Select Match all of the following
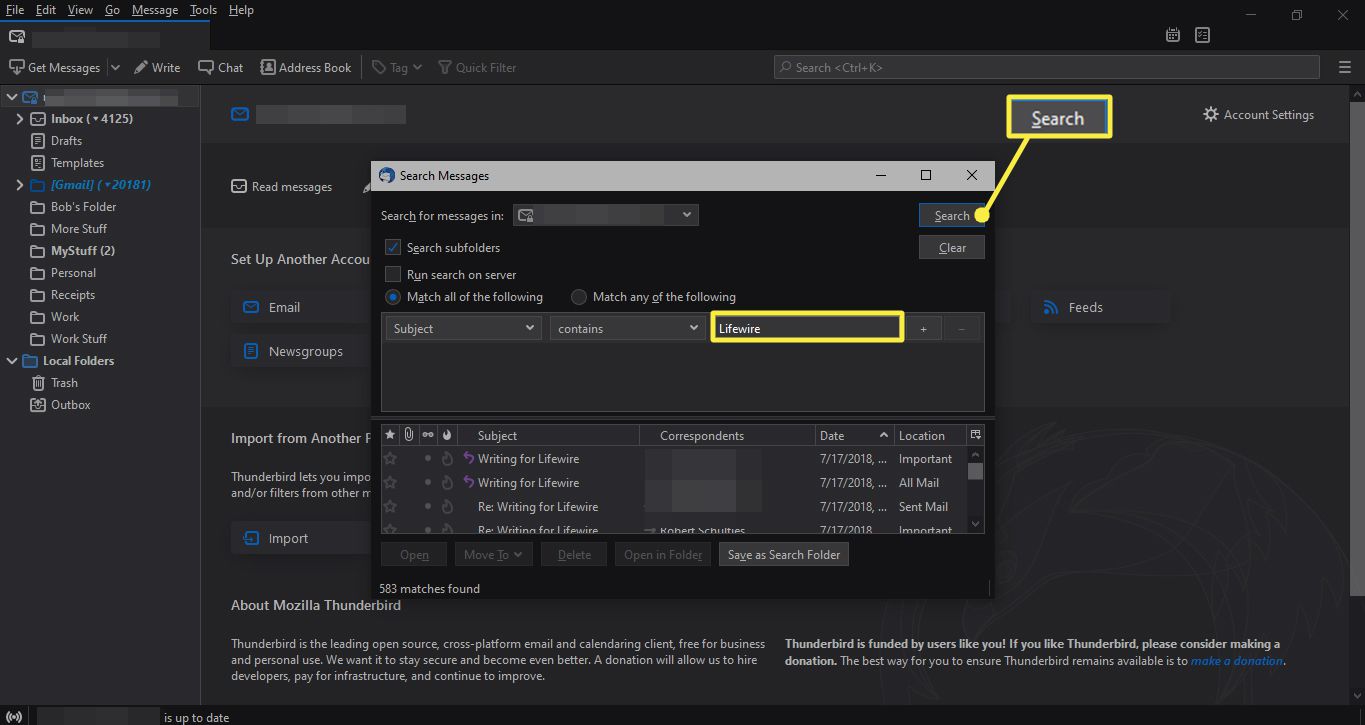1365x725 pixels. point(393,297)
